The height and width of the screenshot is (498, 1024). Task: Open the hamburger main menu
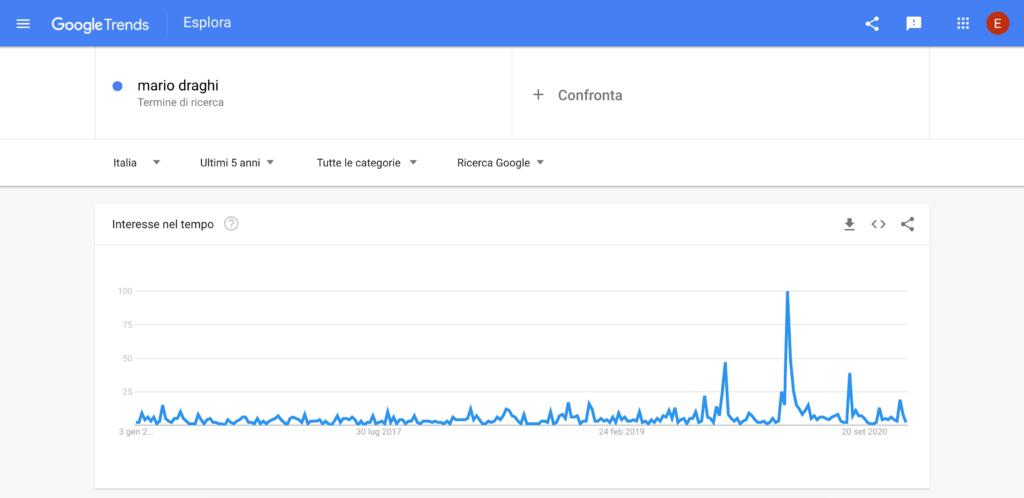(23, 23)
